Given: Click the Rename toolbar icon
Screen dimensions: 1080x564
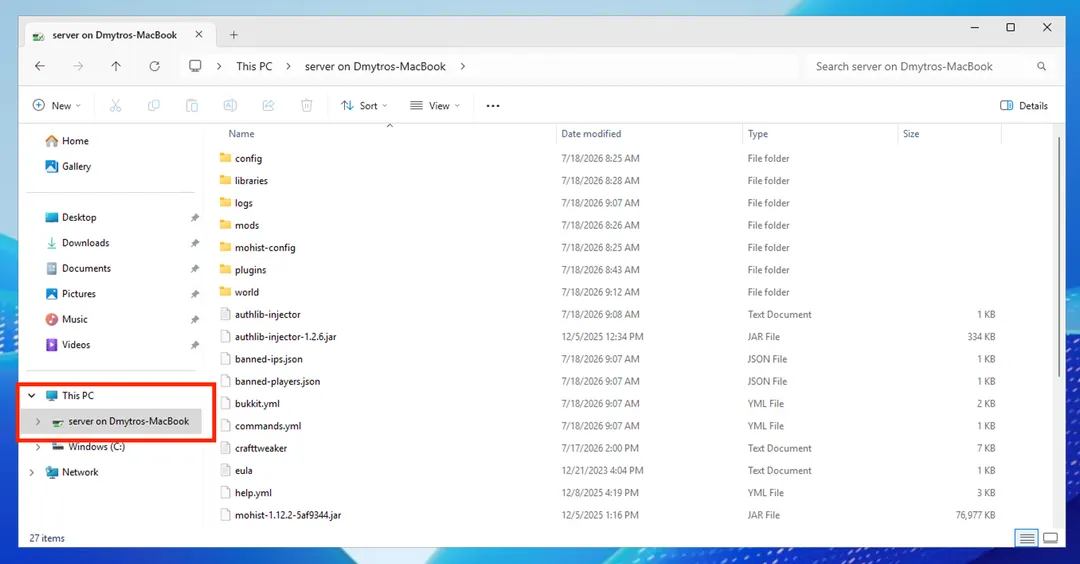Looking at the screenshot, I should pos(230,105).
